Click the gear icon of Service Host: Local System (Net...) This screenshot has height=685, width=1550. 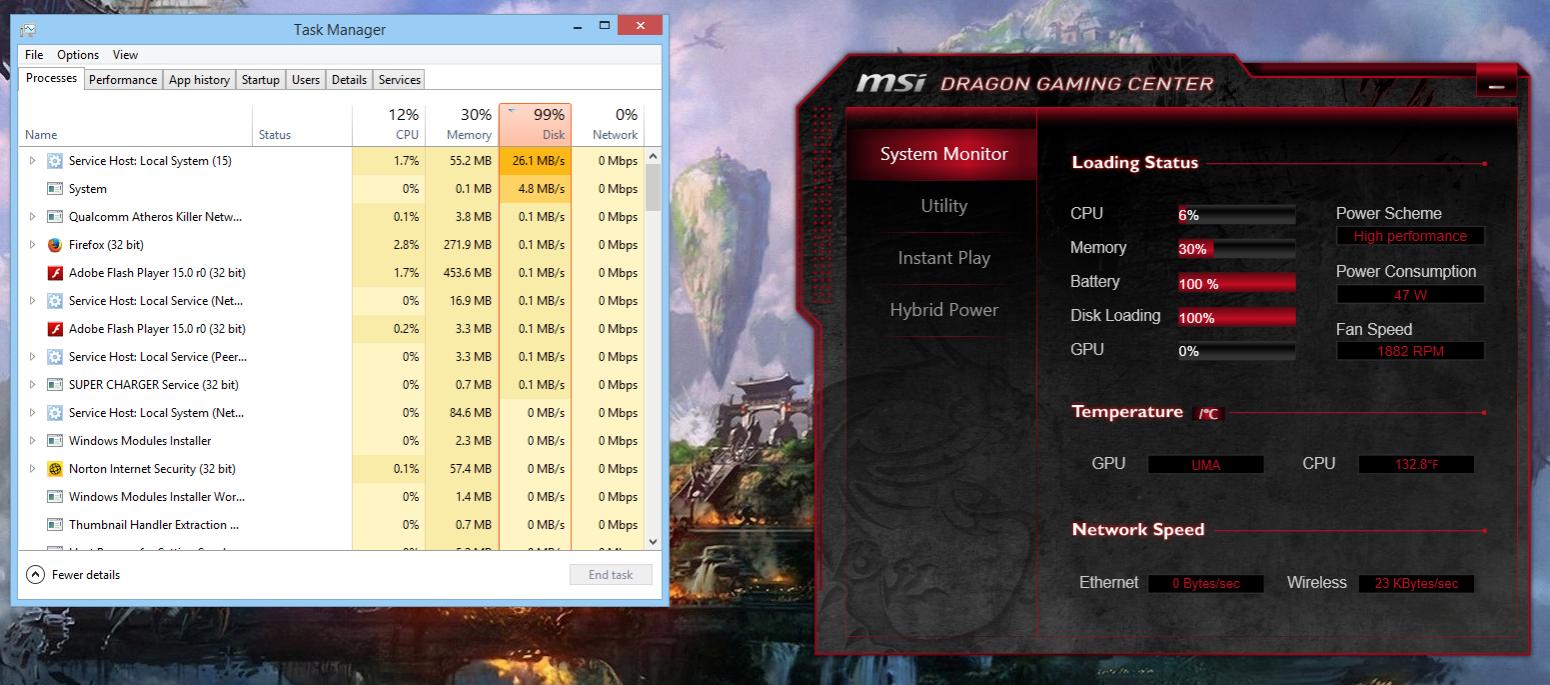[55, 413]
